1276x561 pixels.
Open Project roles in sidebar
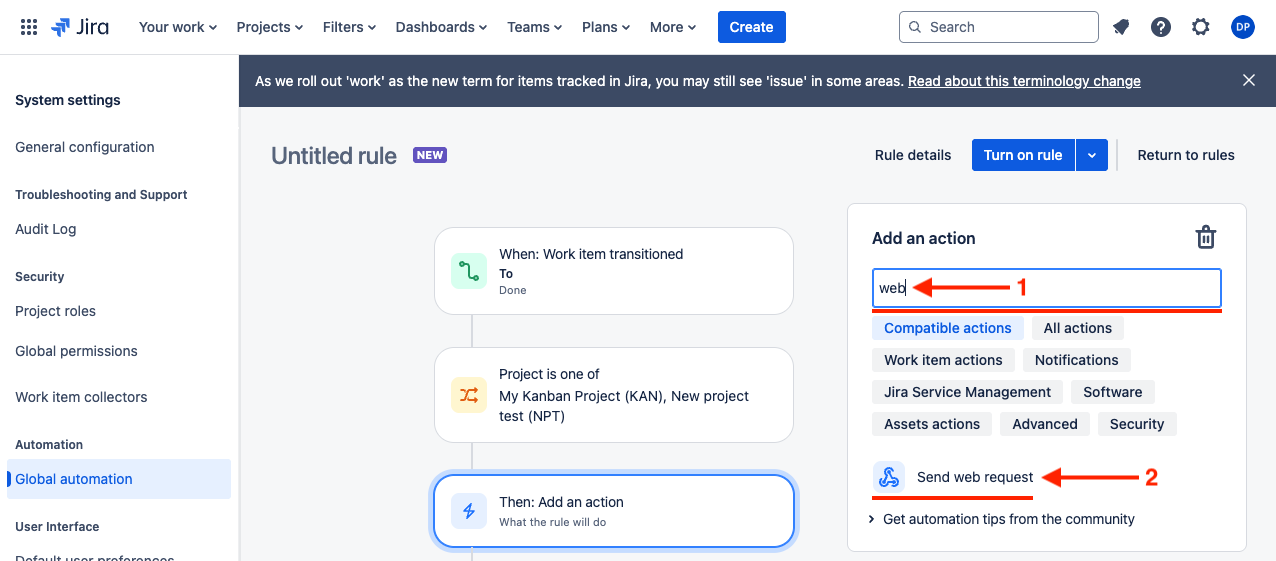(56, 311)
